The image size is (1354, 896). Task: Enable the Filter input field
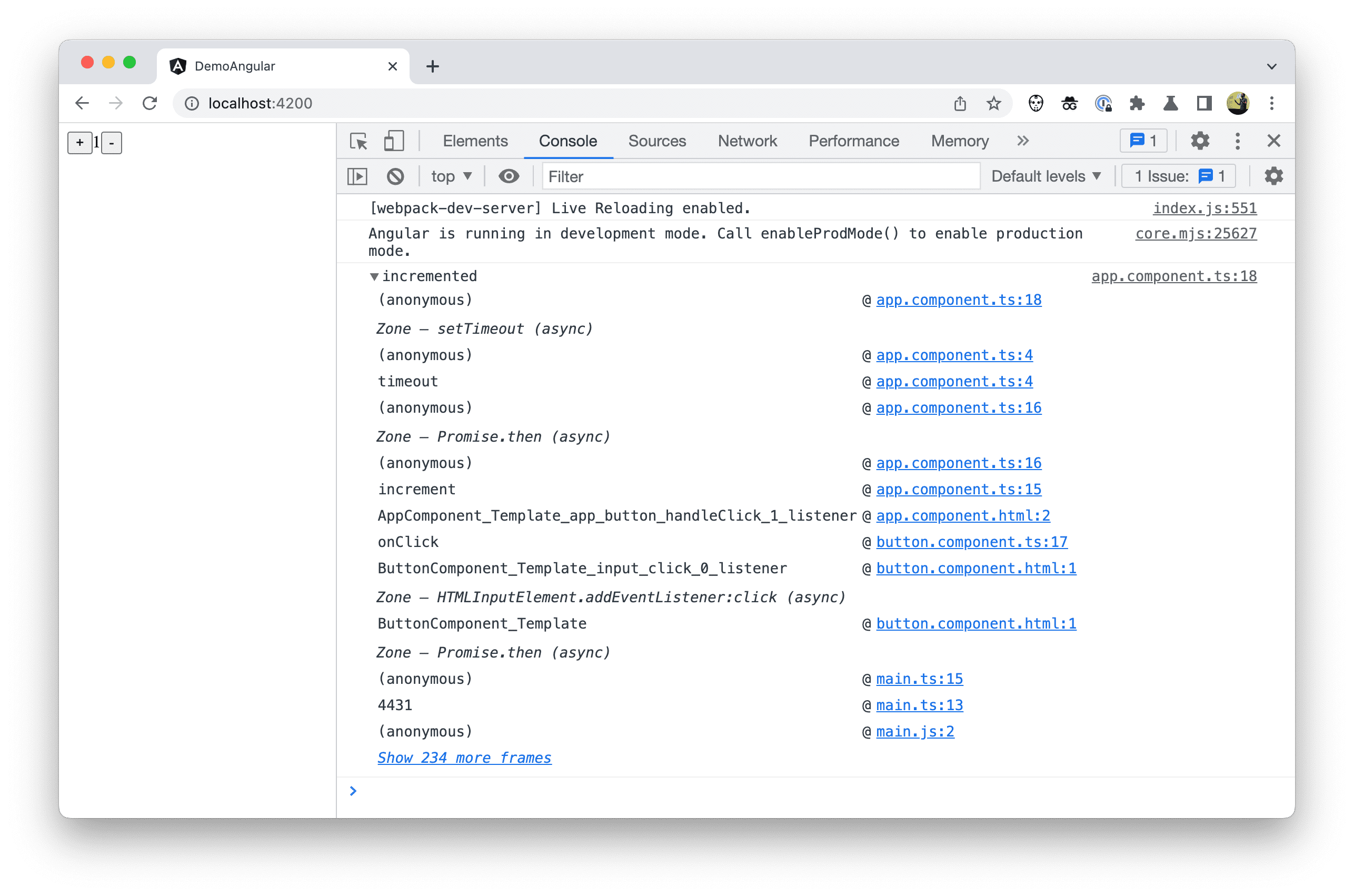[x=756, y=177]
